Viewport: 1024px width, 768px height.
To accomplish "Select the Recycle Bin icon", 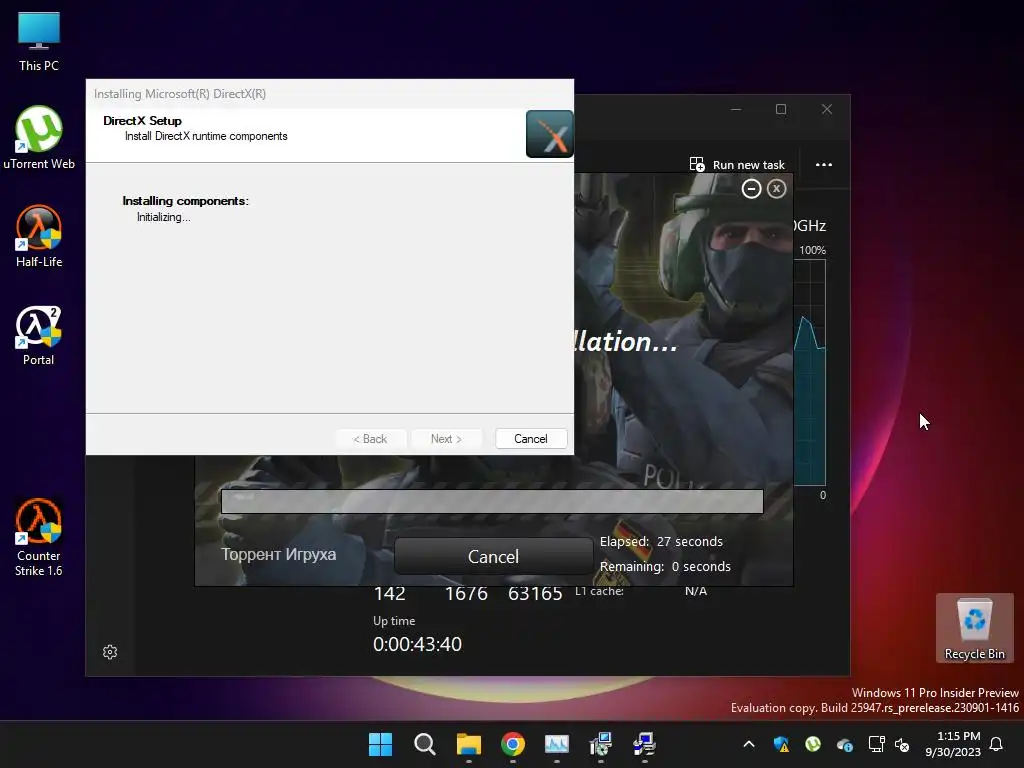I will pyautogui.click(x=974, y=628).
